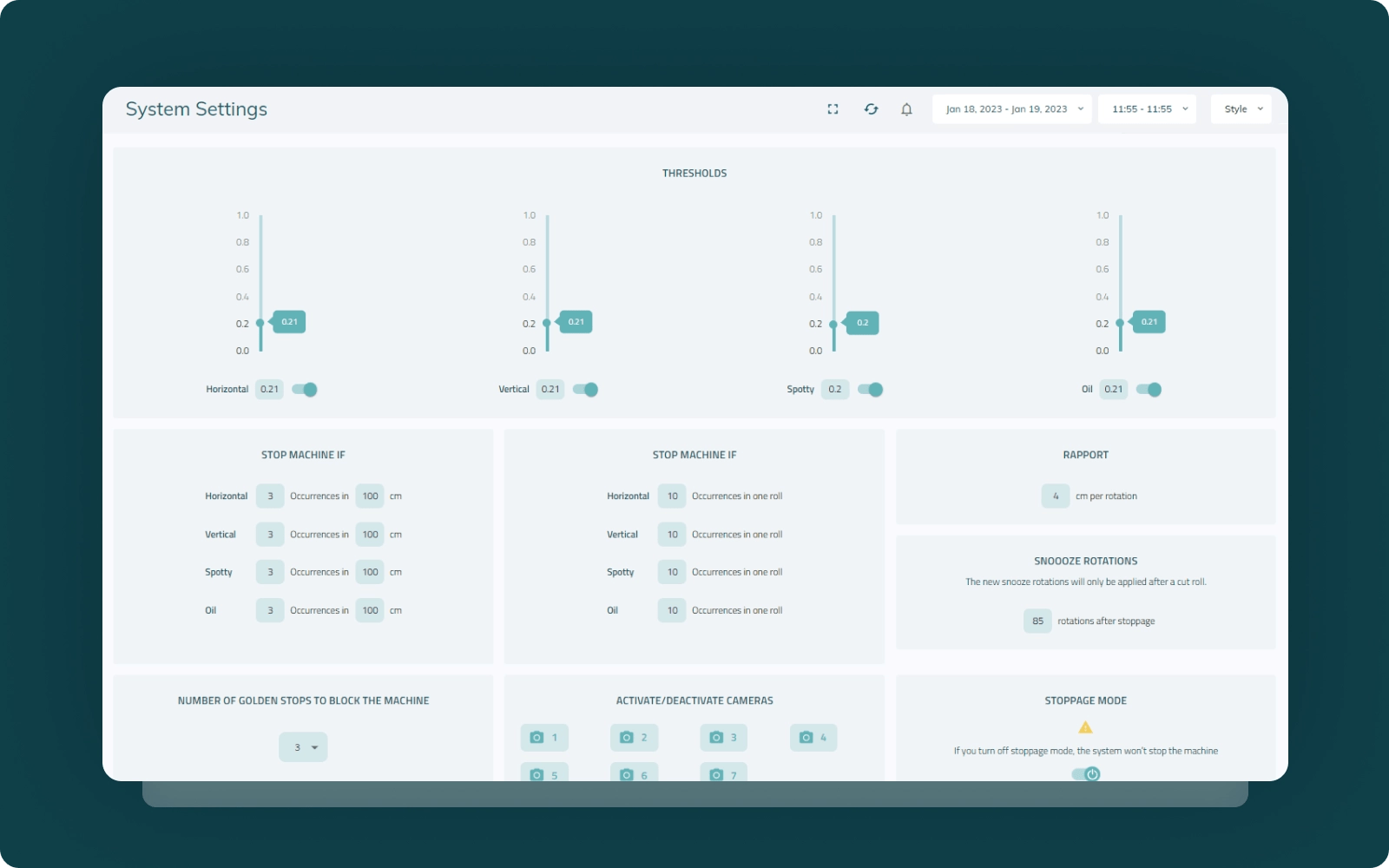
Task: Toggle camera 7 button
Action: click(724, 773)
